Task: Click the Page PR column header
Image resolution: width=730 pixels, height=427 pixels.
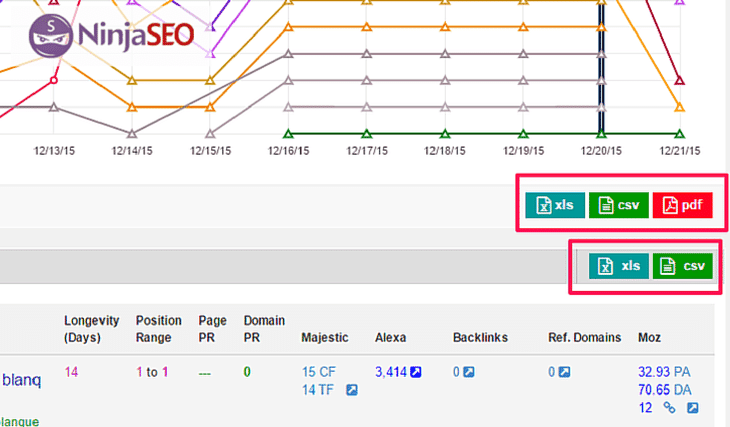Action: pyautogui.click(x=212, y=329)
